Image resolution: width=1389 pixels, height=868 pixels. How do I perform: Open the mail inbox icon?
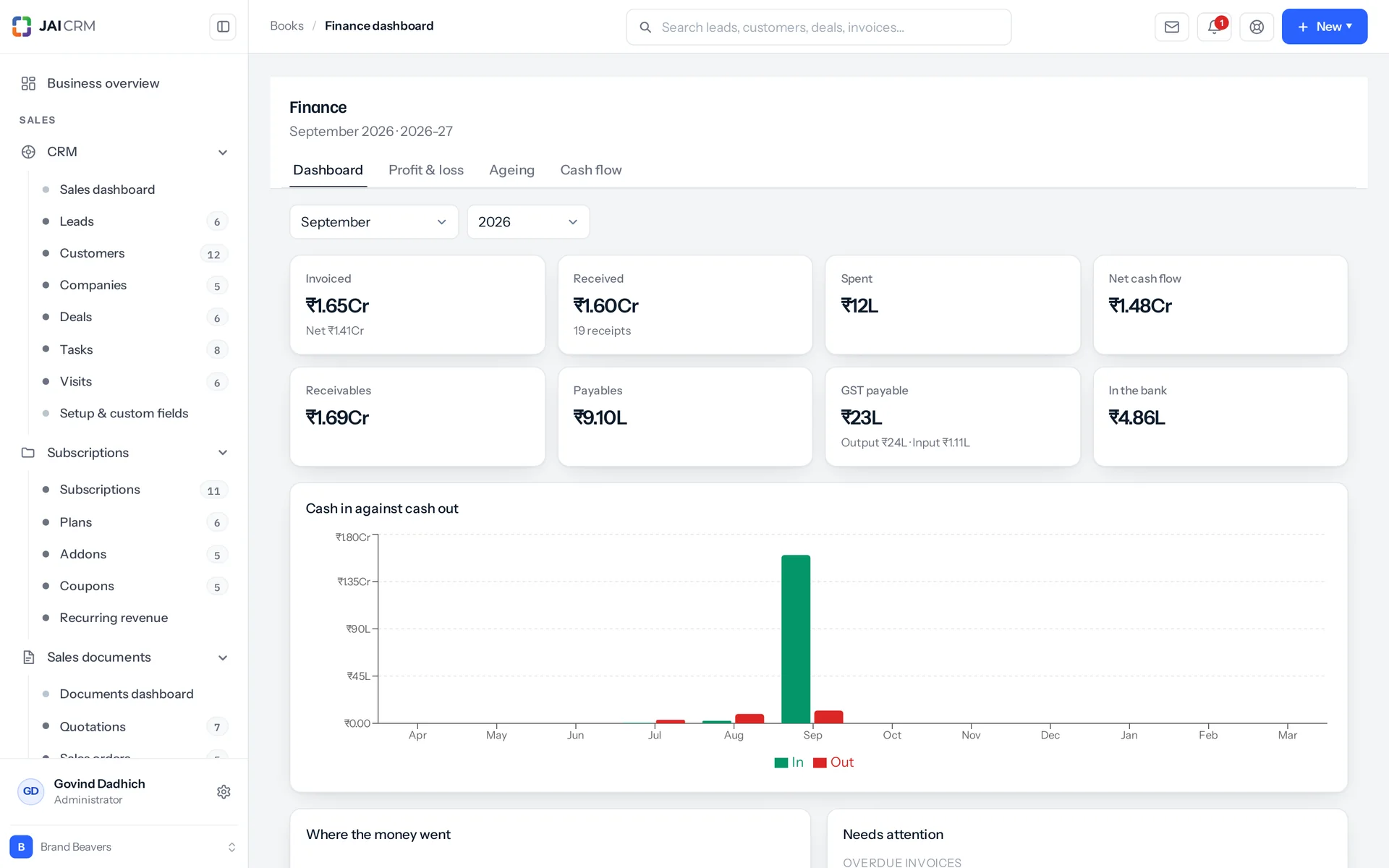coord(1171,27)
